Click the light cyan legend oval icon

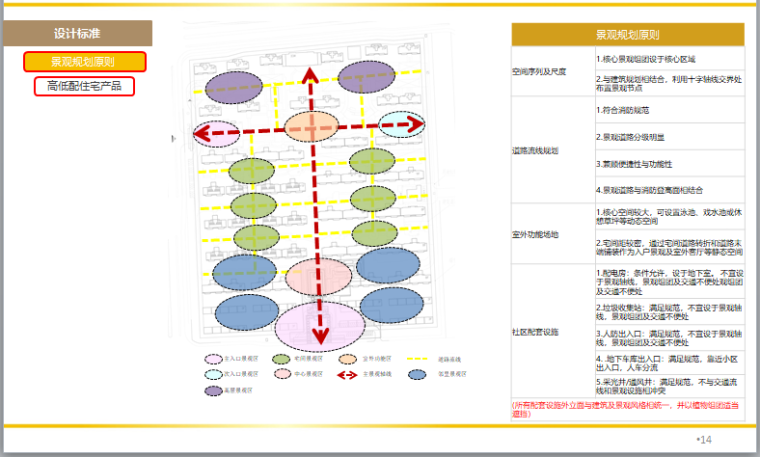point(213,374)
